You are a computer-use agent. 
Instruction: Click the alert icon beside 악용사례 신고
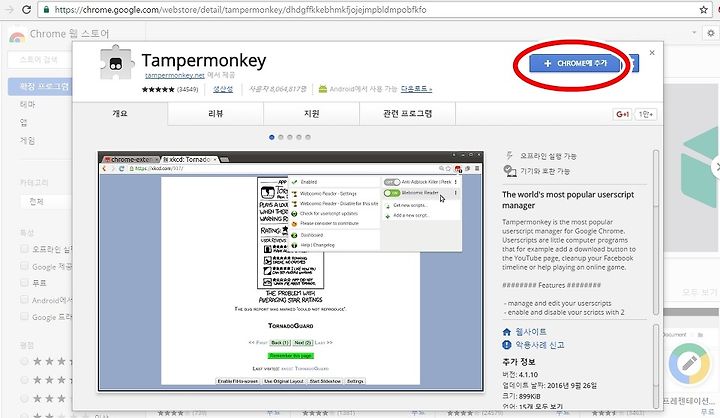(507, 345)
